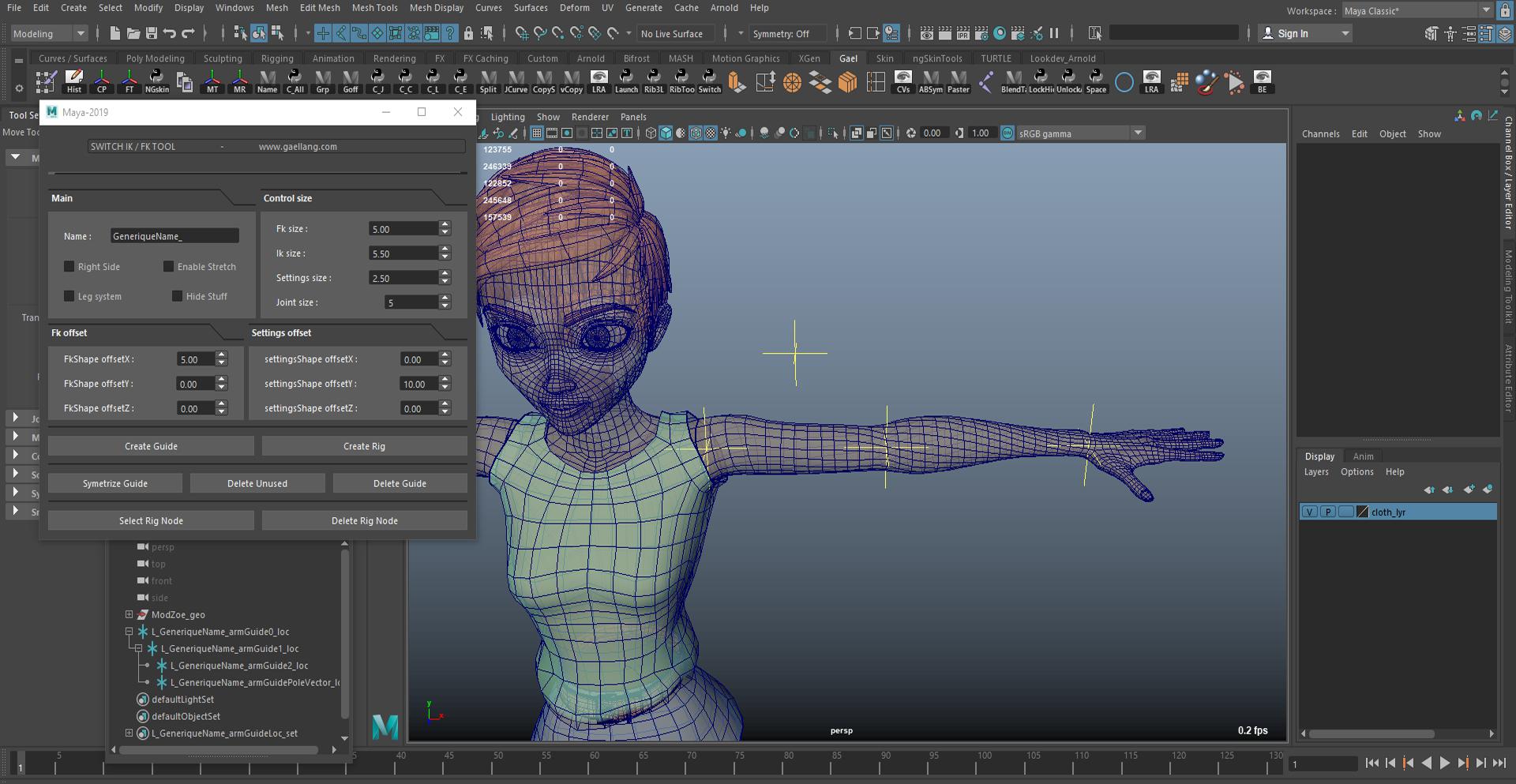This screenshot has width=1516, height=784.
Task: Click the Split shelf tool icon
Action: 488,81
